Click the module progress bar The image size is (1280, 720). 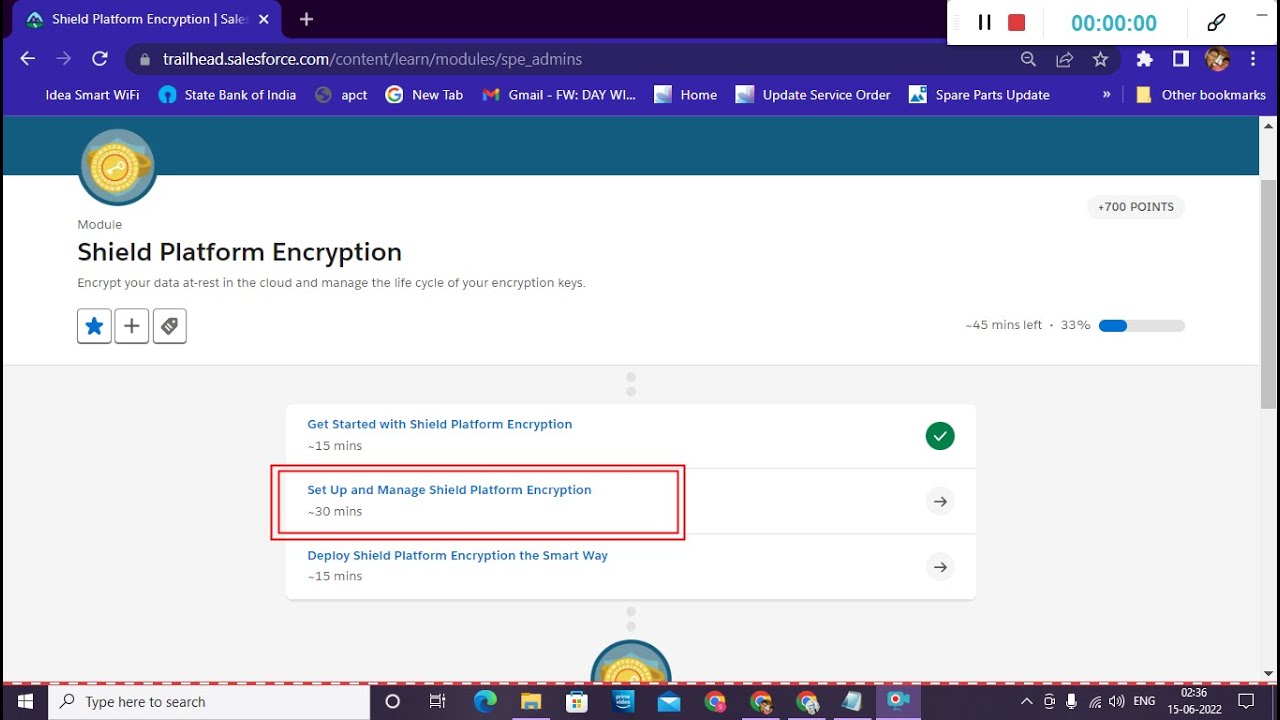1142,325
